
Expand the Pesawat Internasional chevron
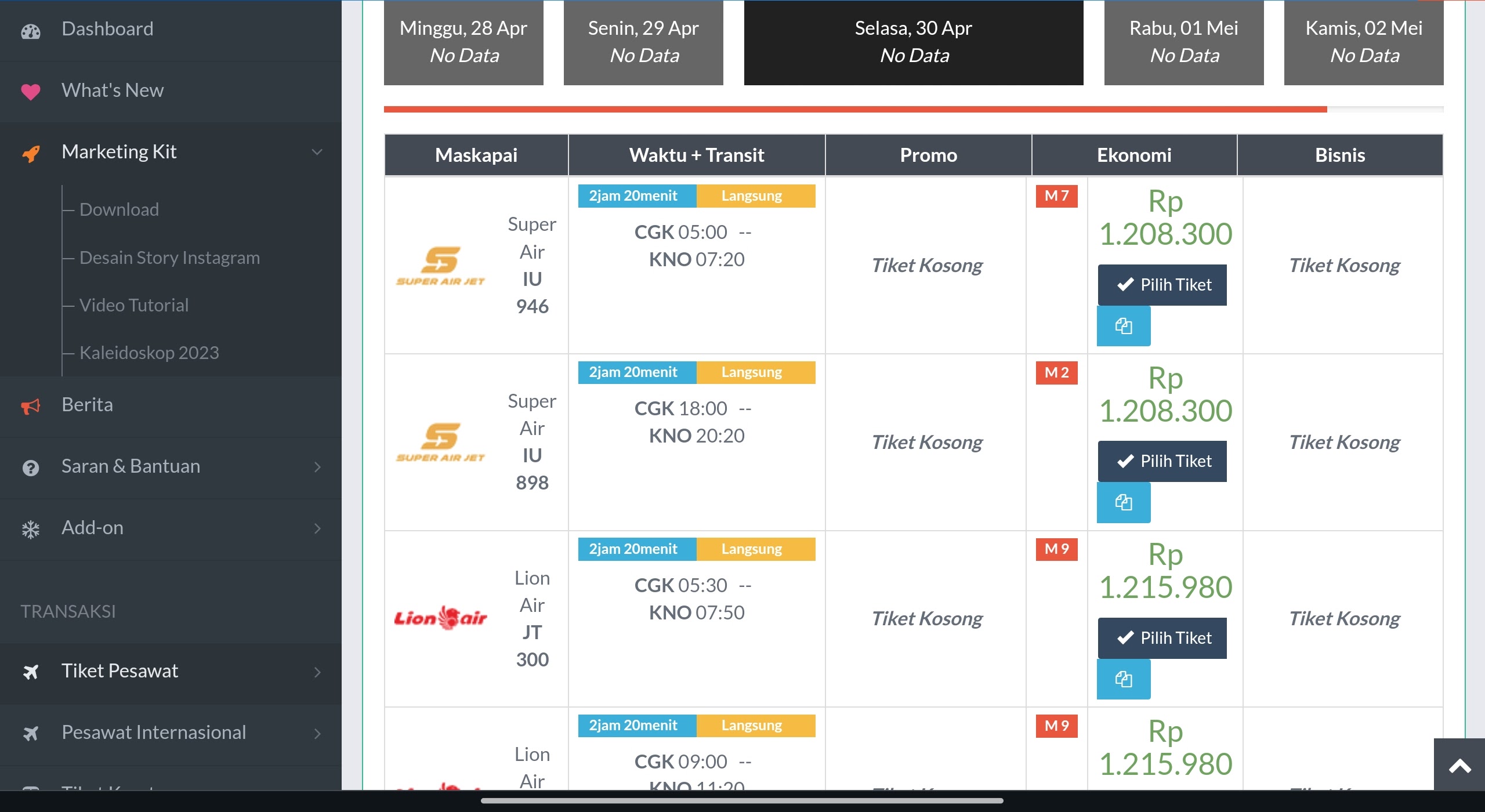coord(317,733)
